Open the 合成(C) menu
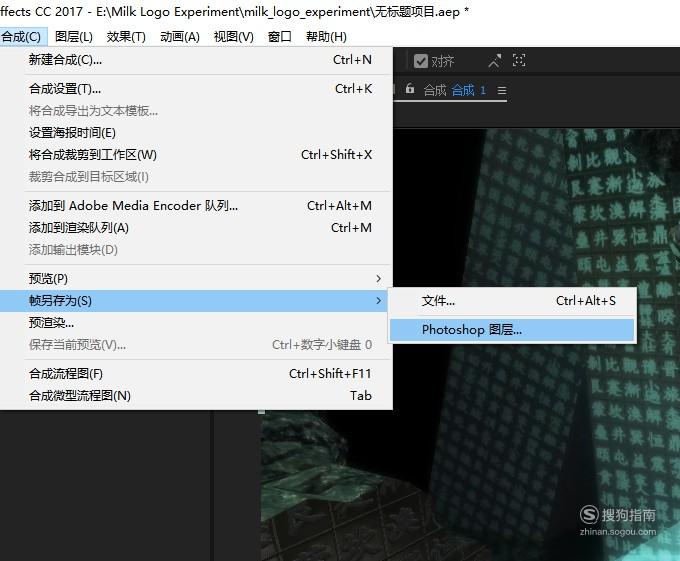This screenshot has width=680, height=561. coord(22,37)
